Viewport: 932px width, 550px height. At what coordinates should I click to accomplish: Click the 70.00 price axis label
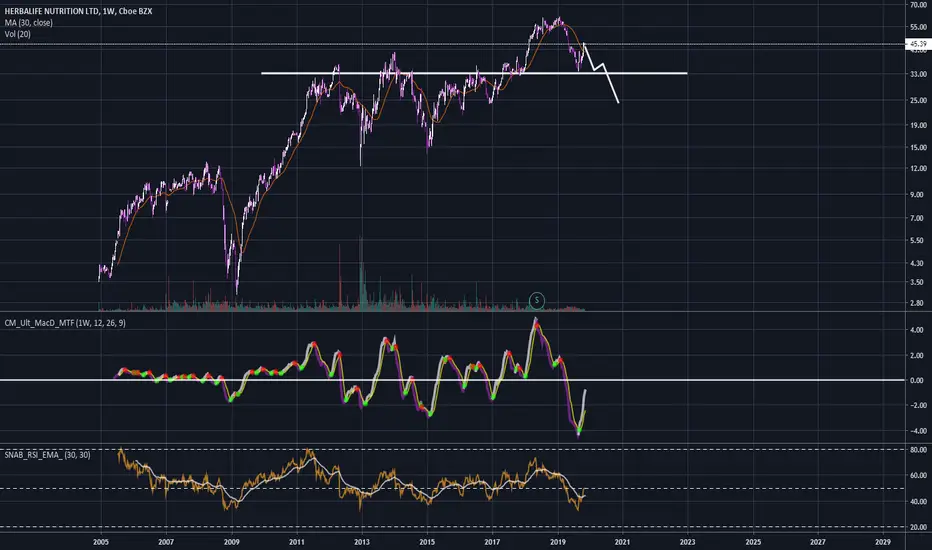coord(918,5)
